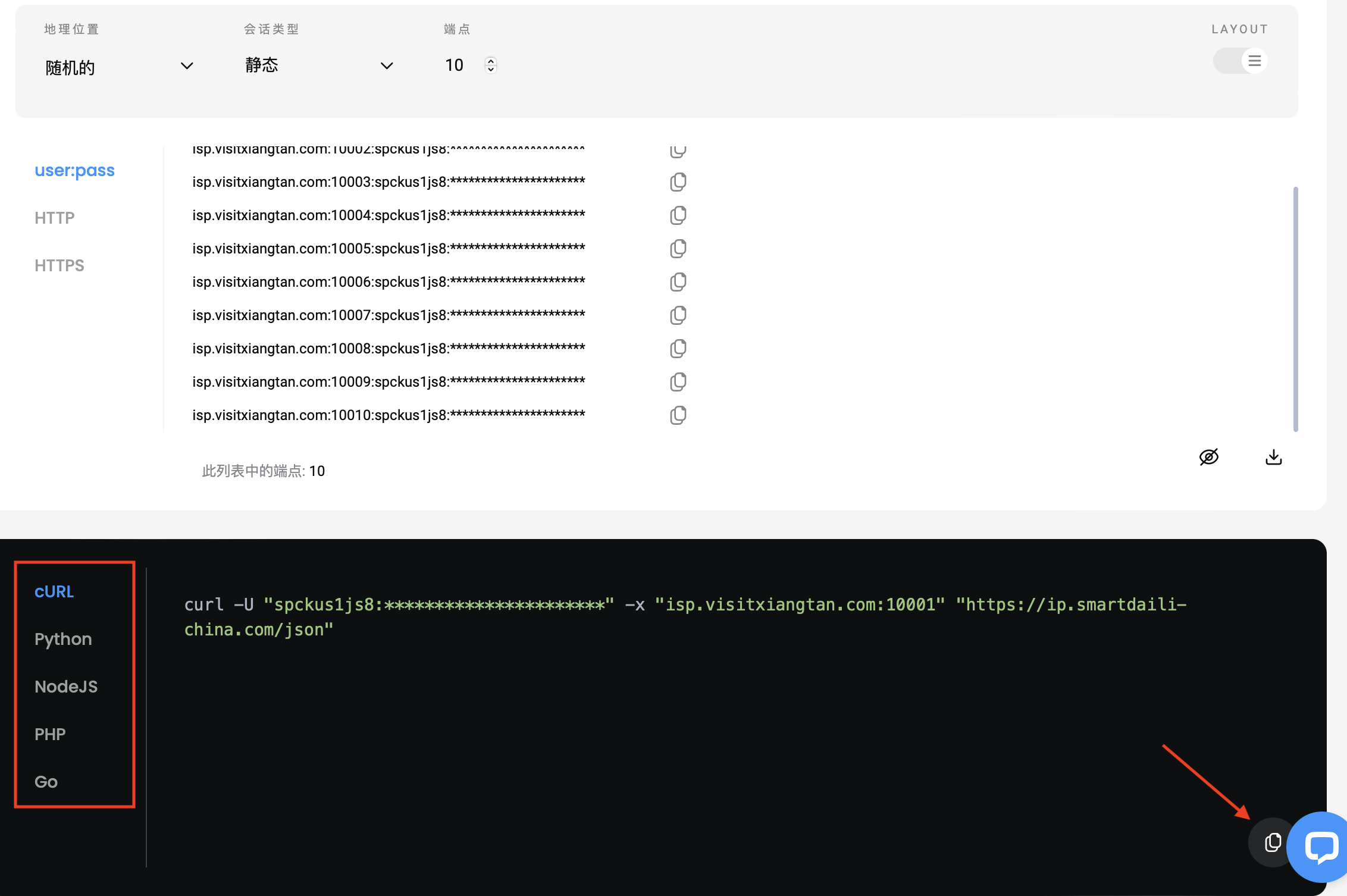Copy the port 10007 endpoint row

pyautogui.click(x=678, y=315)
